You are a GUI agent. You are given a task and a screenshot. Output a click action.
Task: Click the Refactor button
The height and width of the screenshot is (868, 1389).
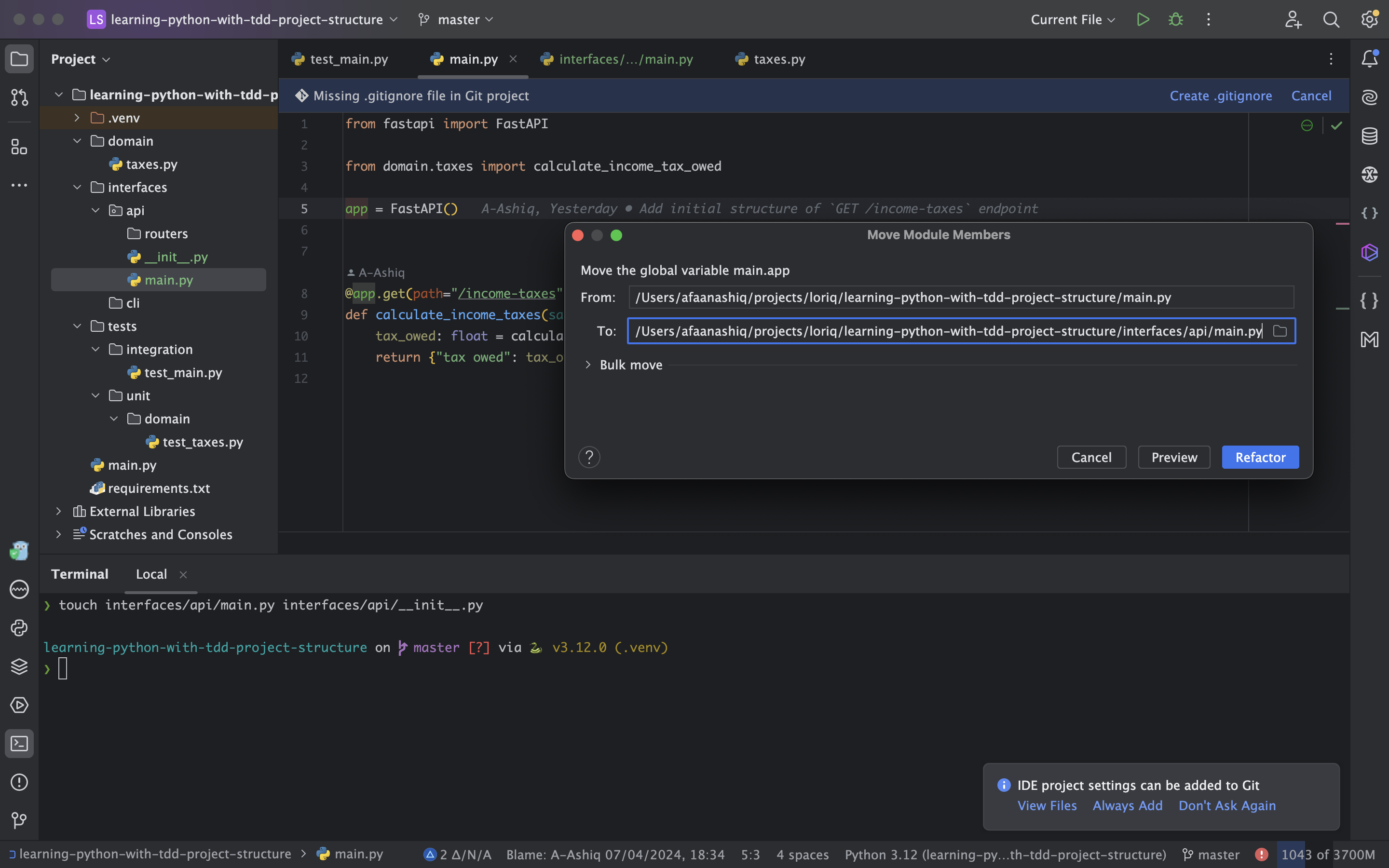[1260, 458]
